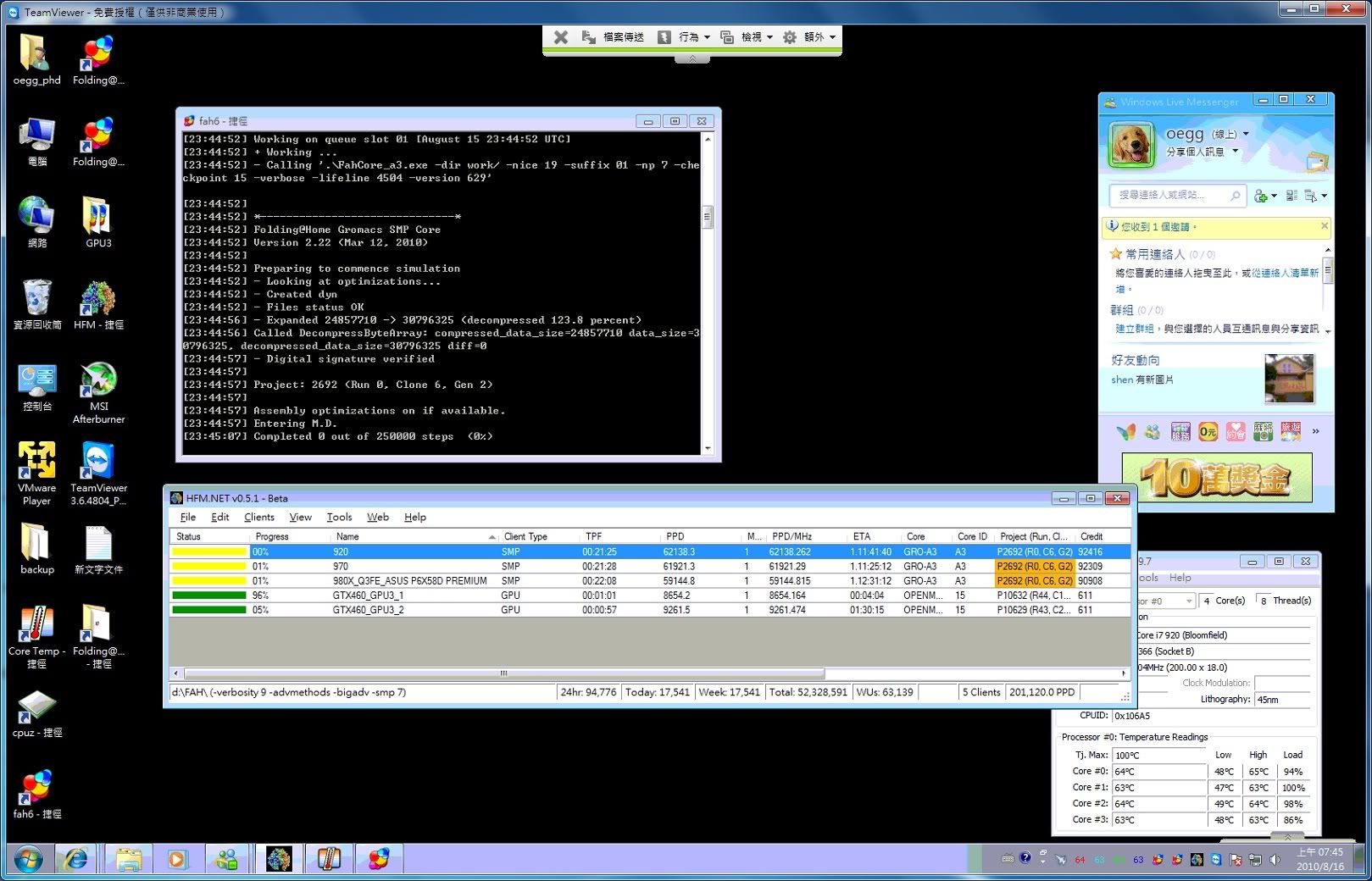This screenshot has width=1372, height=881.
Task: Click the 0元 icon in Messenger bottom bar
Action: (x=1208, y=432)
